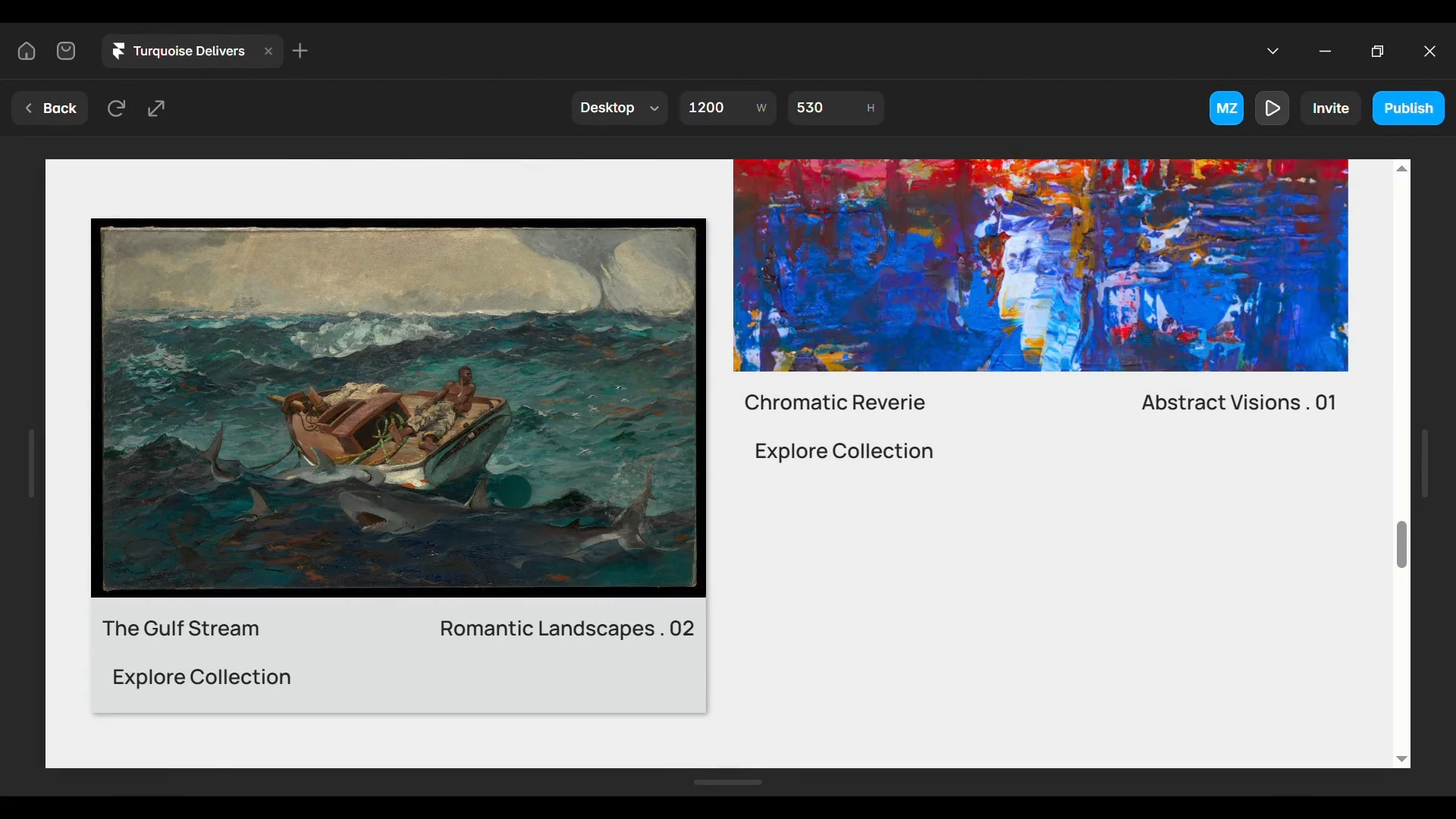
Task: Click the right preview resize handle
Action: pos(1425,463)
